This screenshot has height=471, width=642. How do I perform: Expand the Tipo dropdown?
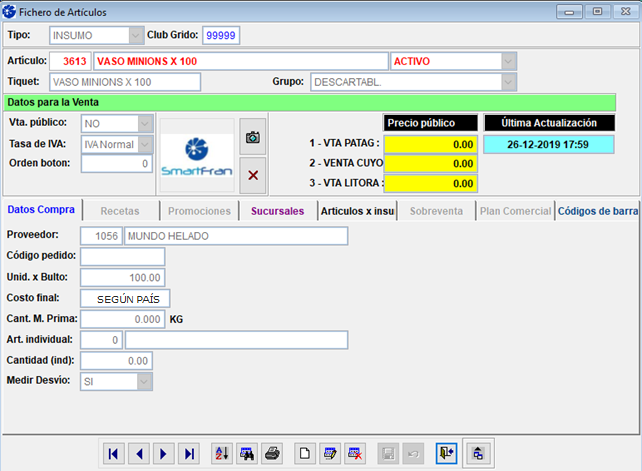(x=136, y=35)
